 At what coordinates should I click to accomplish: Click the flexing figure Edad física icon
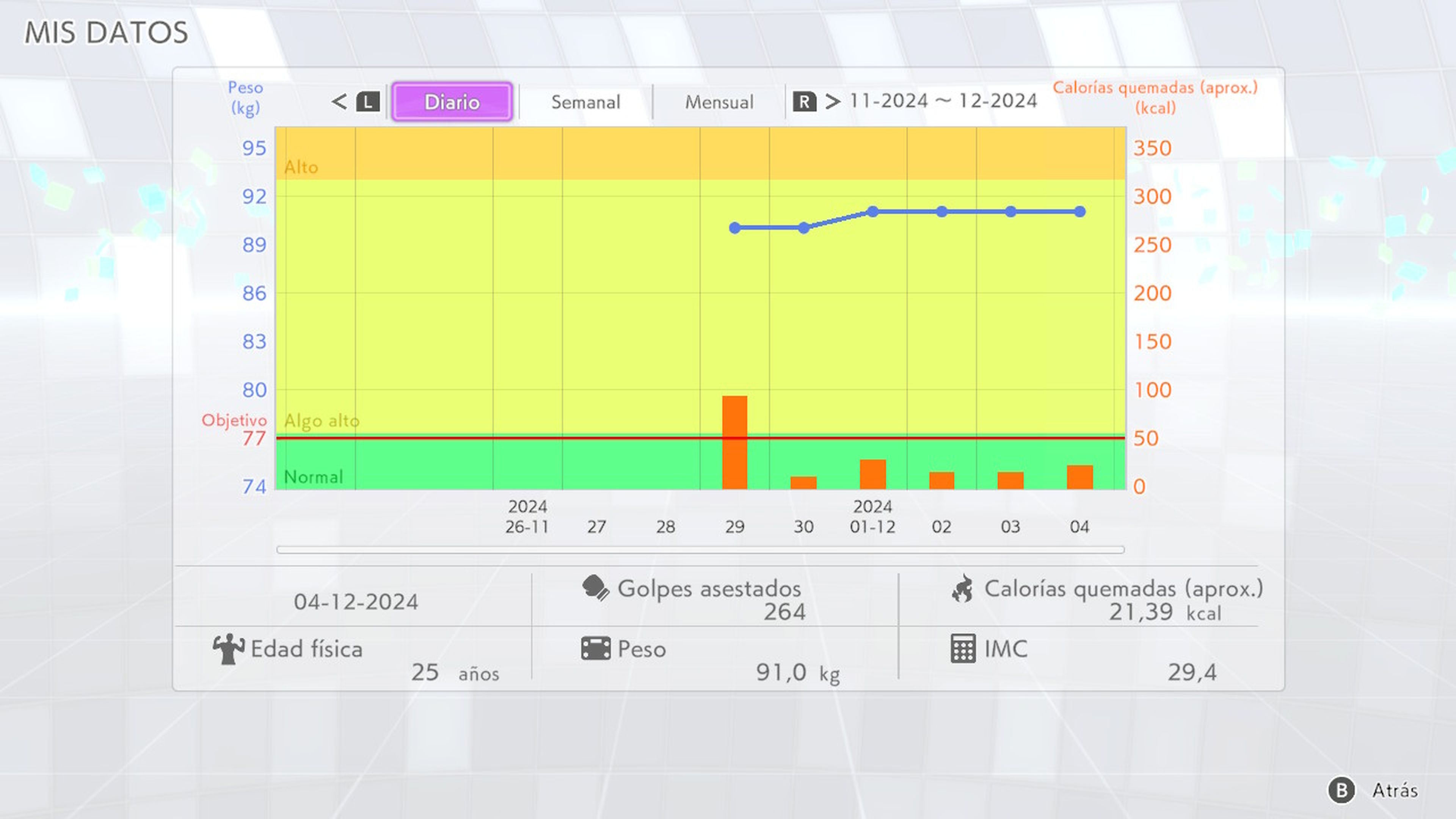coord(228,649)
